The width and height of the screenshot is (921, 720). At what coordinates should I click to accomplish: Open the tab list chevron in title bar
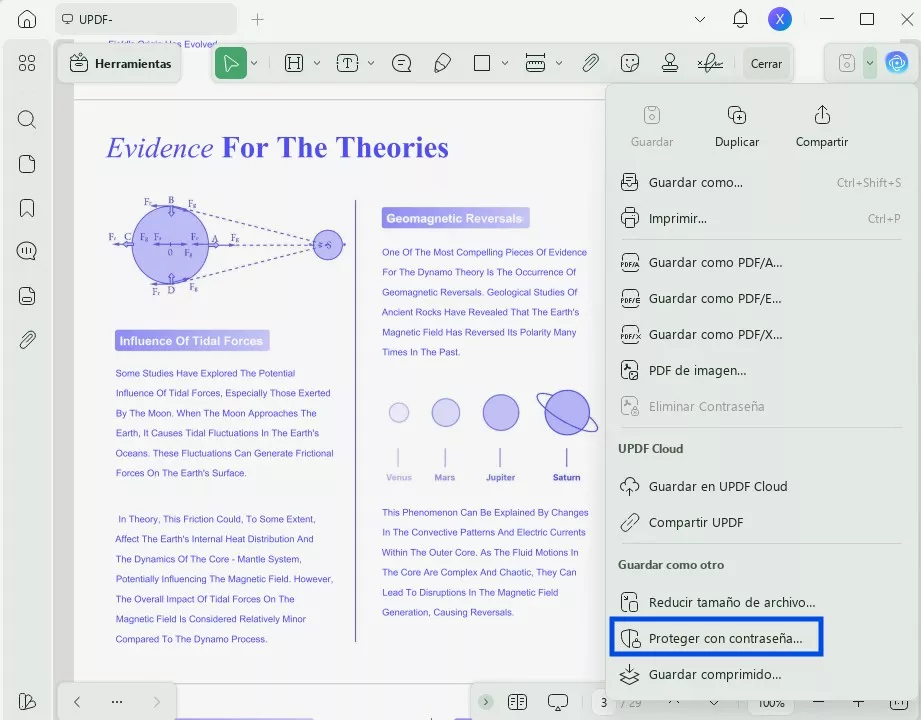pyautogui.click(x=700, y=19)
